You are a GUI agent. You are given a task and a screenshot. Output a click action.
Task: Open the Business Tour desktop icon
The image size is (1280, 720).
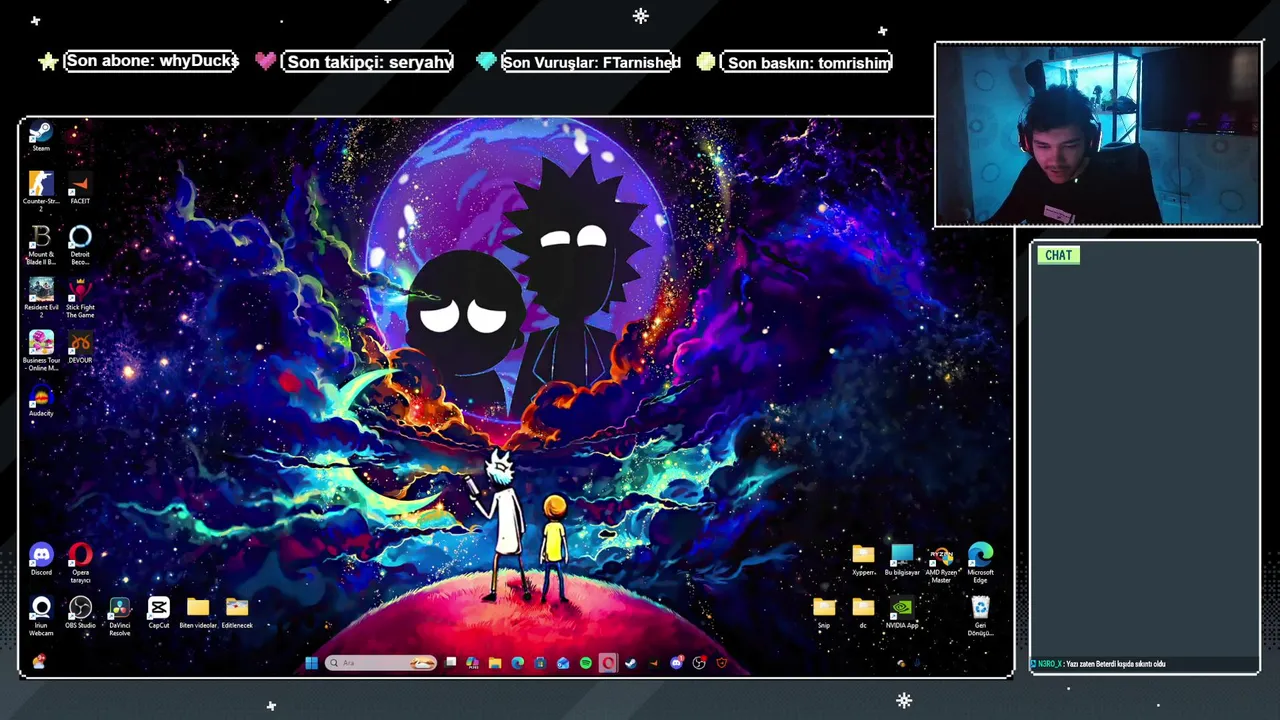pyautogui.click(x=40, y=350)
